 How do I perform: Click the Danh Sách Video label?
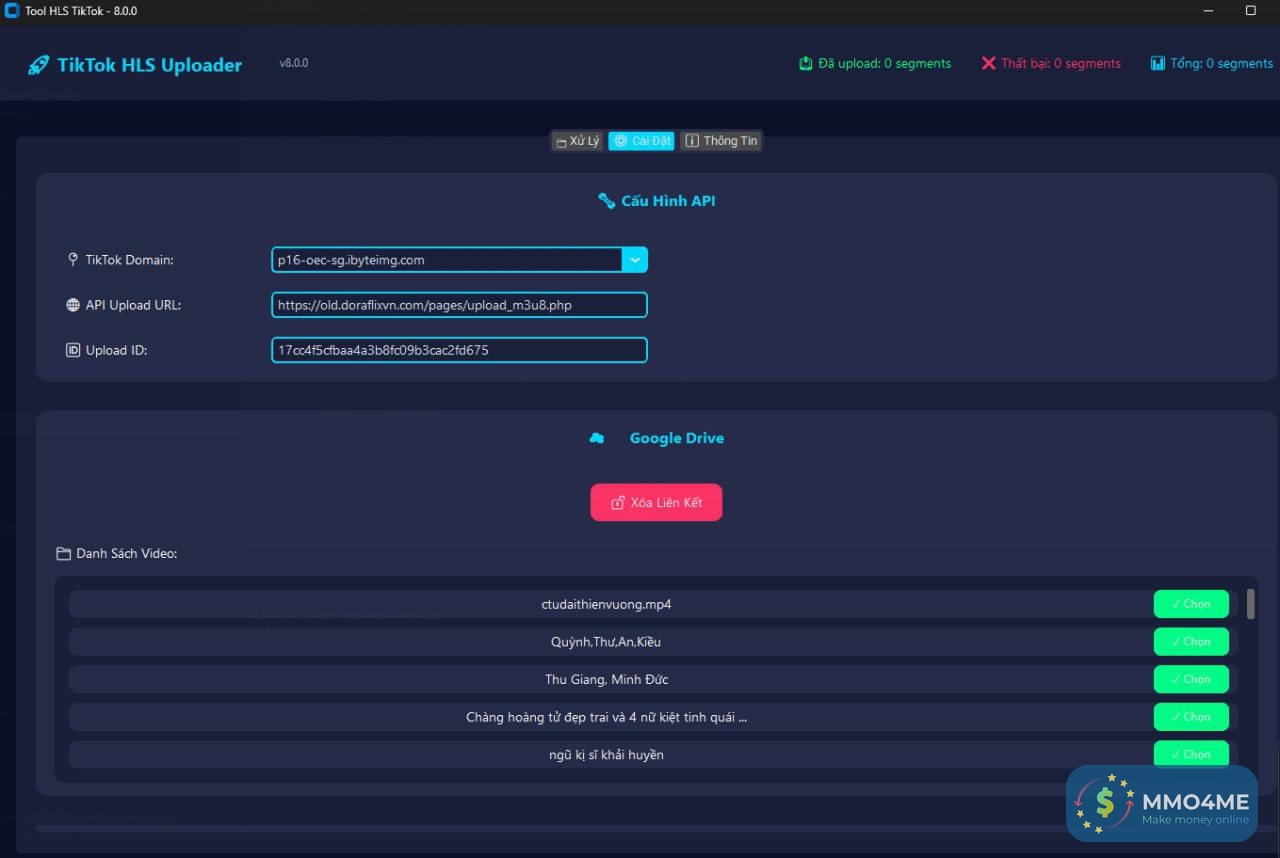[x=126, y=553]
